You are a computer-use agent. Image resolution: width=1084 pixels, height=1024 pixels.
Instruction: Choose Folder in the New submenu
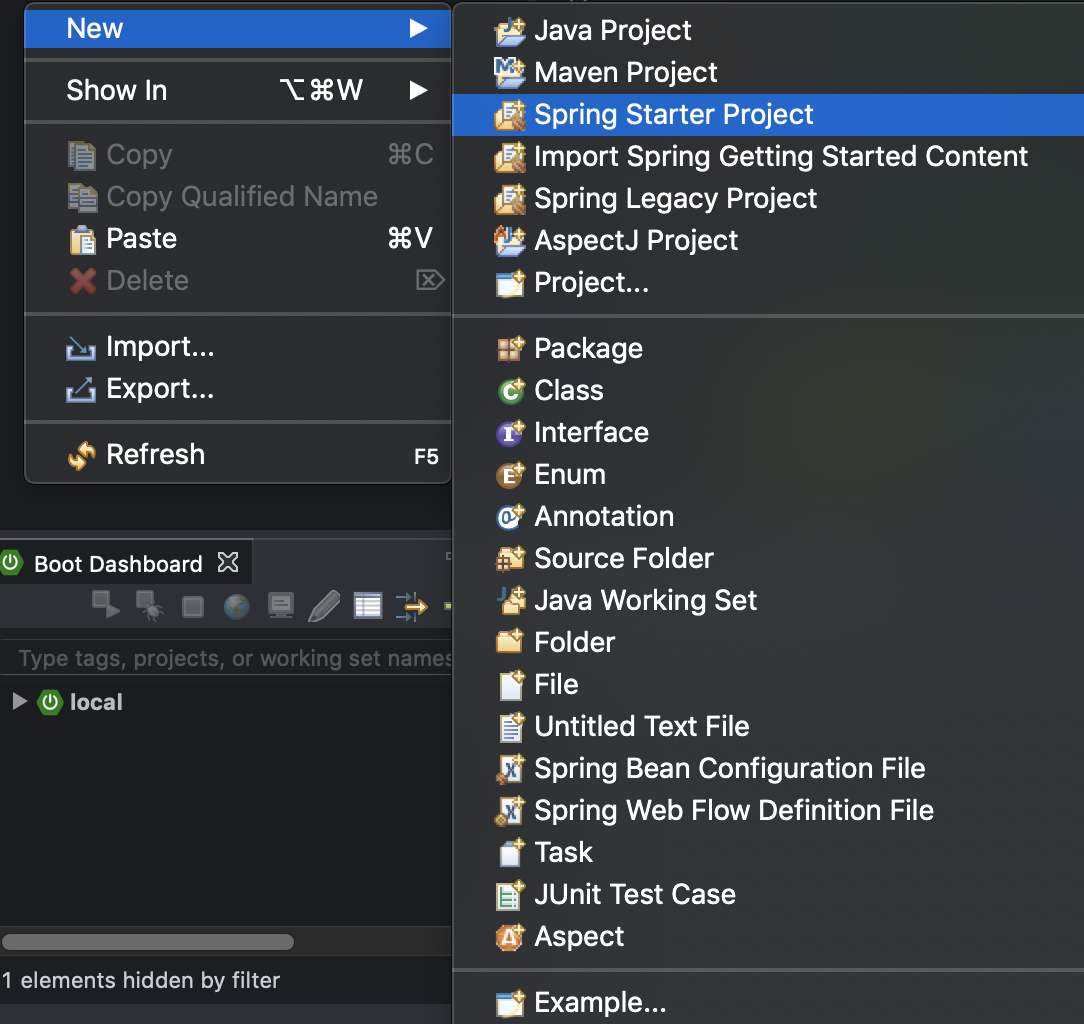(x=768, y=643)
